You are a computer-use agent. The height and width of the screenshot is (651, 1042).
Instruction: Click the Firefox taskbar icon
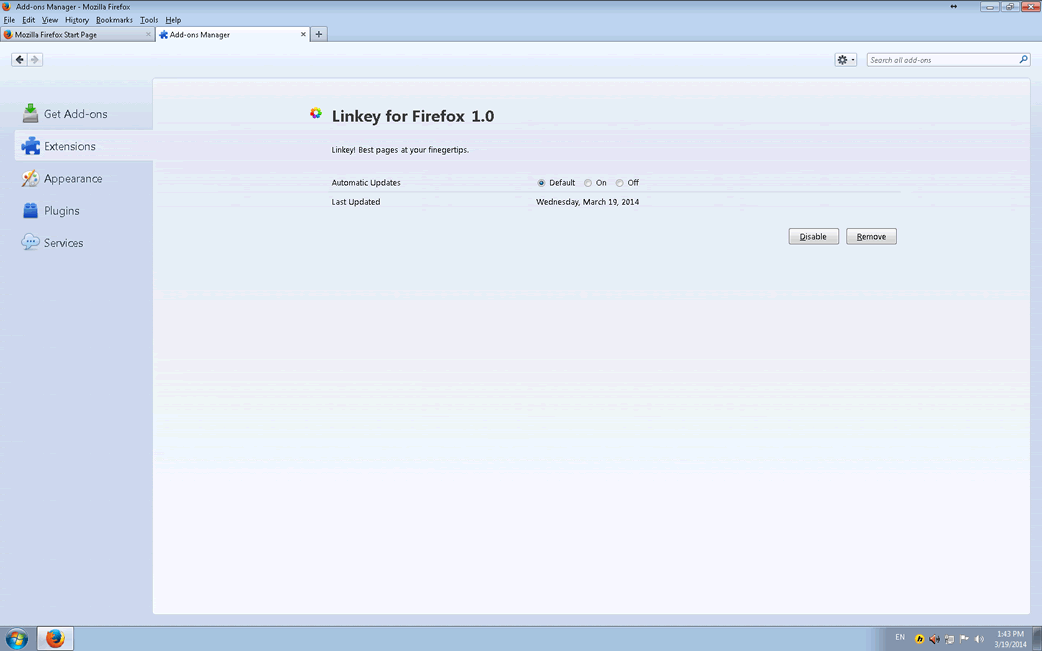click(55, 638)
